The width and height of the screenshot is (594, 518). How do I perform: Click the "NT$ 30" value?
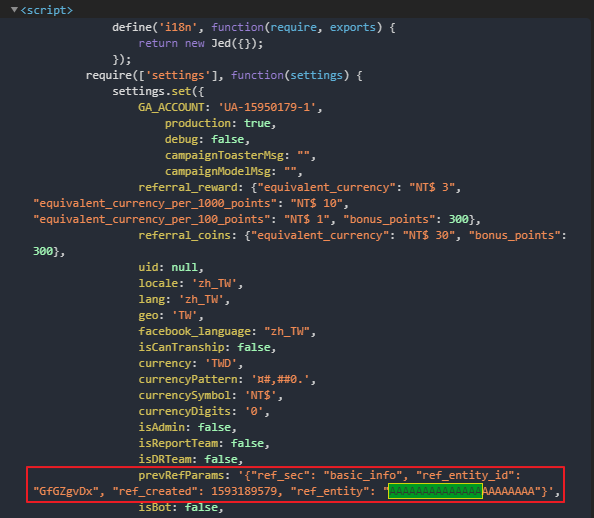pos(429,235)
